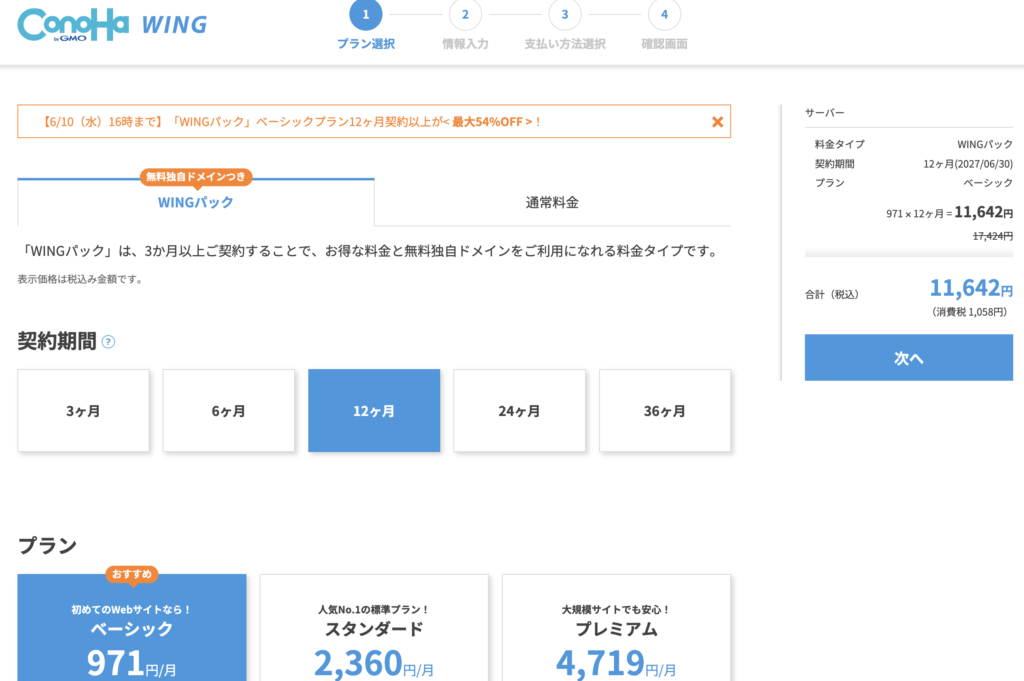Click the 契約期間 heading

[57, 341]
